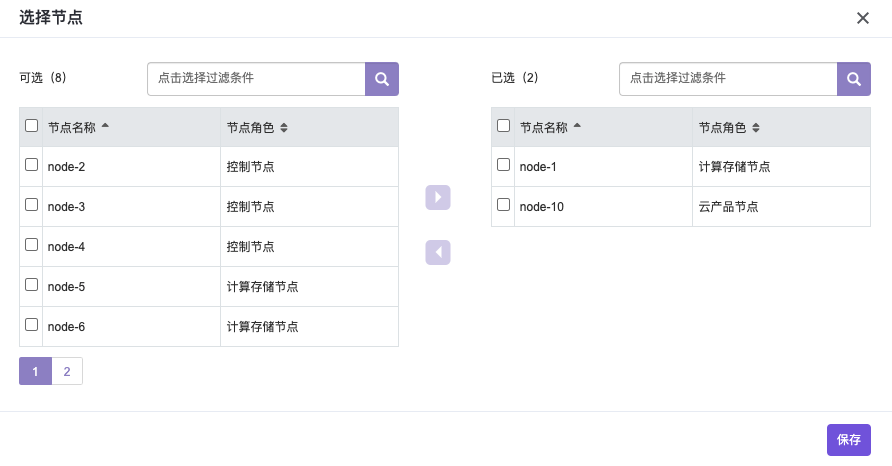The image size is (892, 466).
Task: Click the search icon in selected nodes panel
Action: pyautogui.click(x=853, y=79)
